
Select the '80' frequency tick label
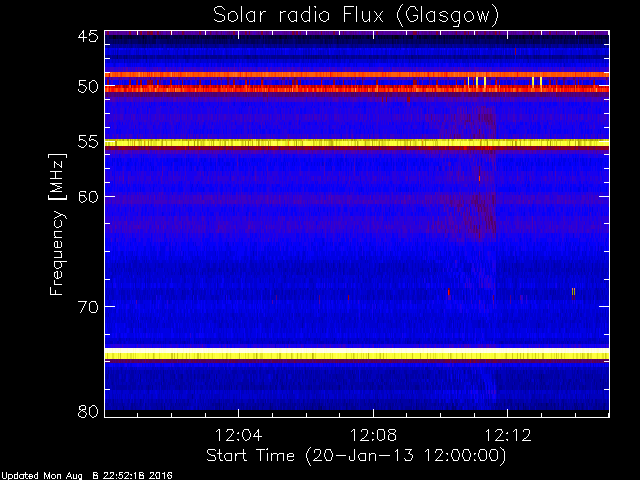88,411
